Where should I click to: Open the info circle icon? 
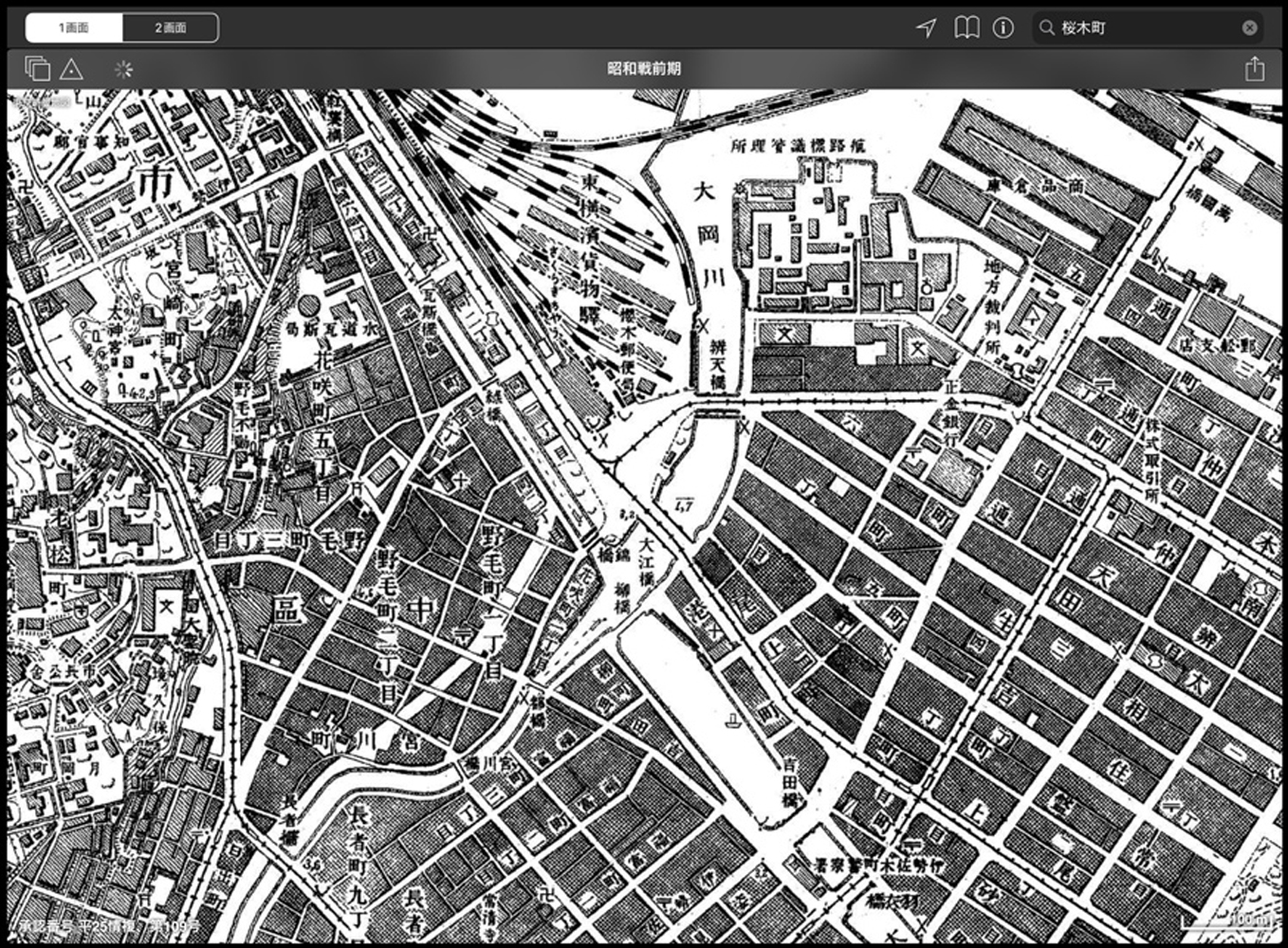pos(1003,27)
